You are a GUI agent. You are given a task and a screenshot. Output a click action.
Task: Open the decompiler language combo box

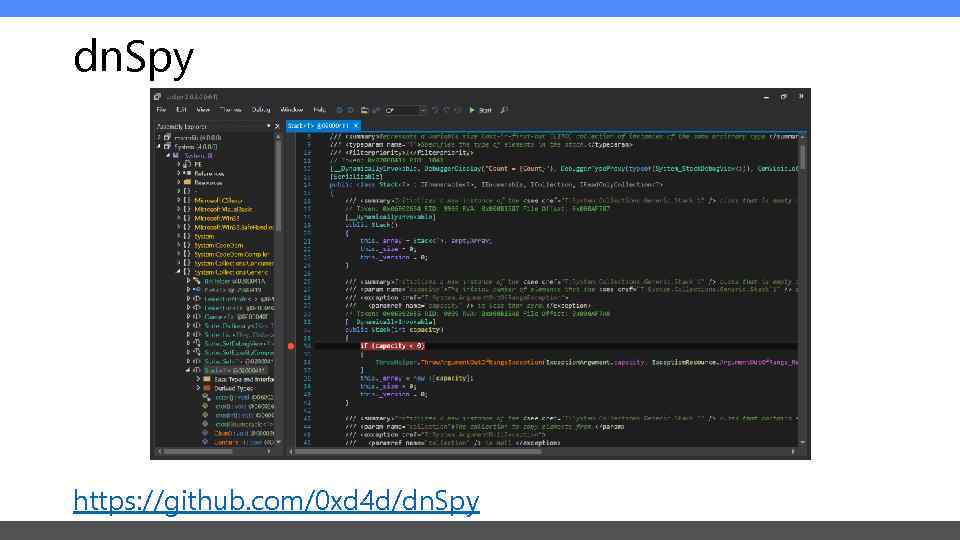coord(405,110)
